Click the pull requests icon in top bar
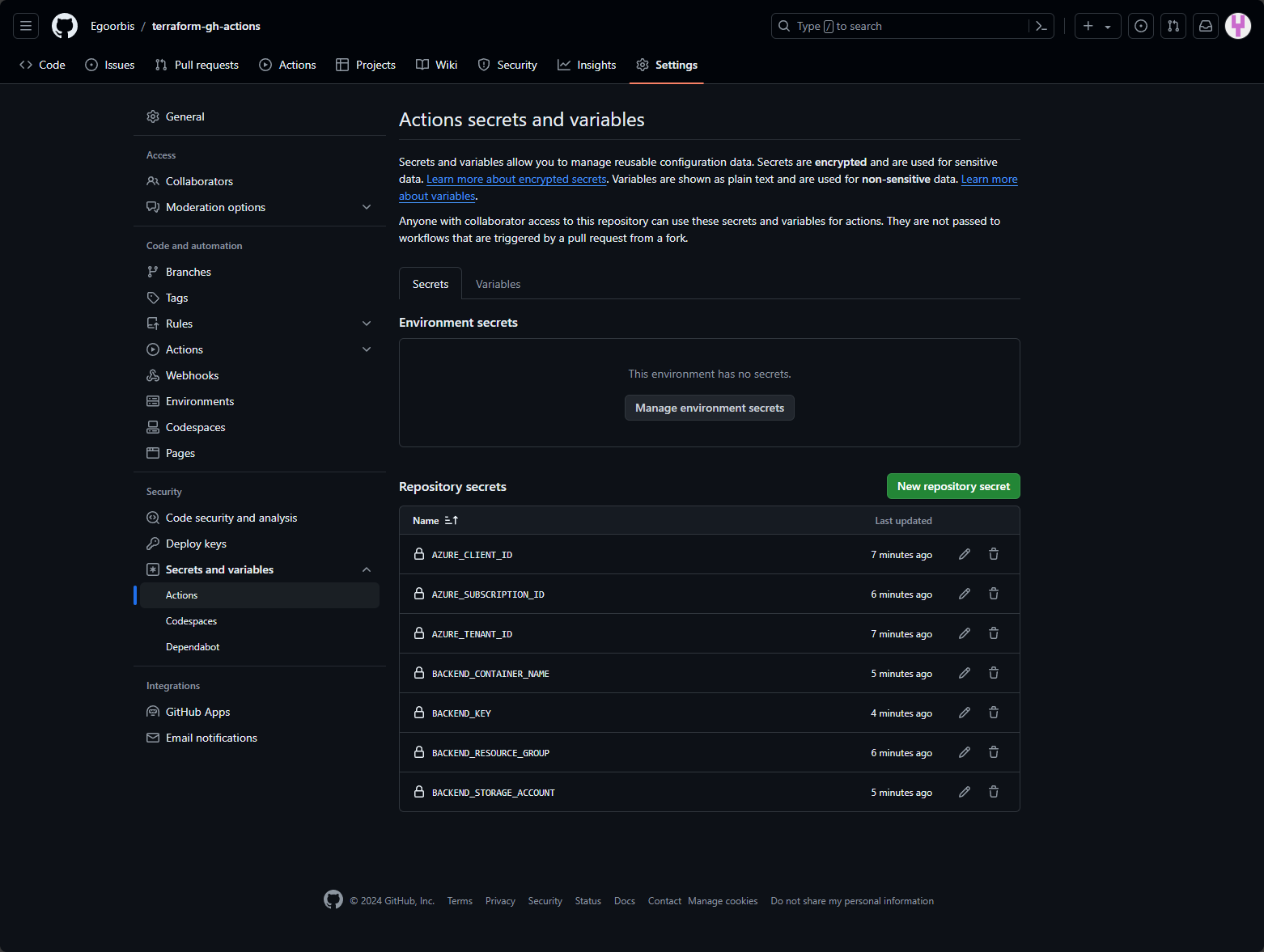Image resolution: width=1264 pixels, height=952 pixels. pos(1173,26)
